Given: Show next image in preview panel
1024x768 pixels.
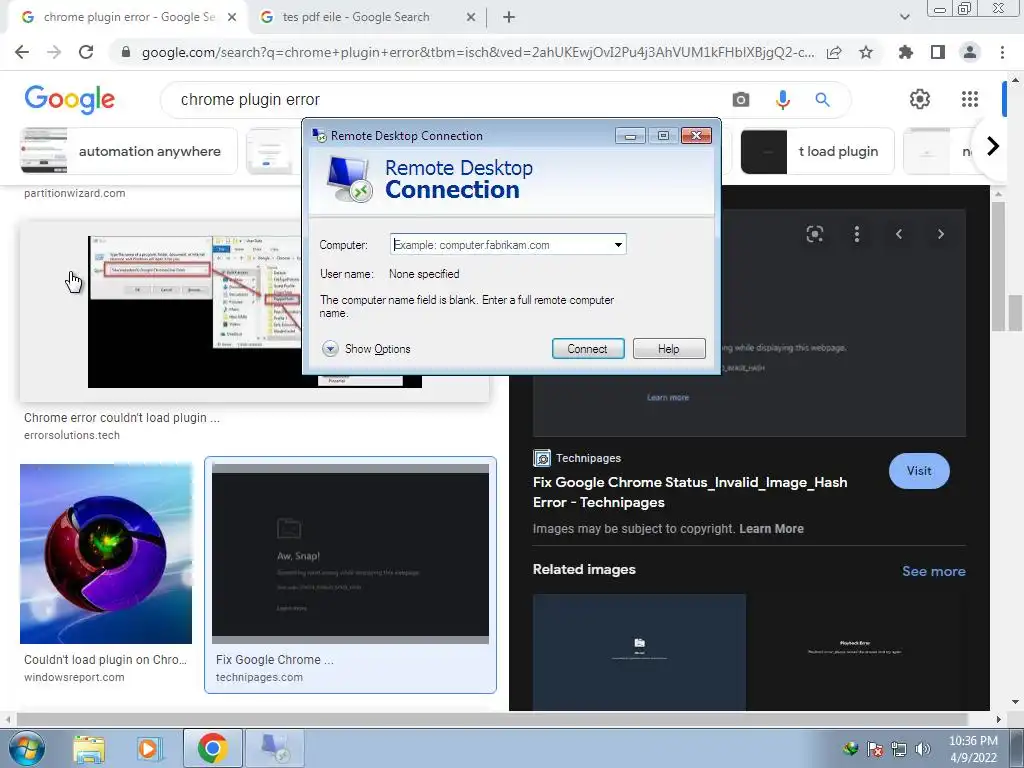Looking at the screenshot, I should 940,234.
